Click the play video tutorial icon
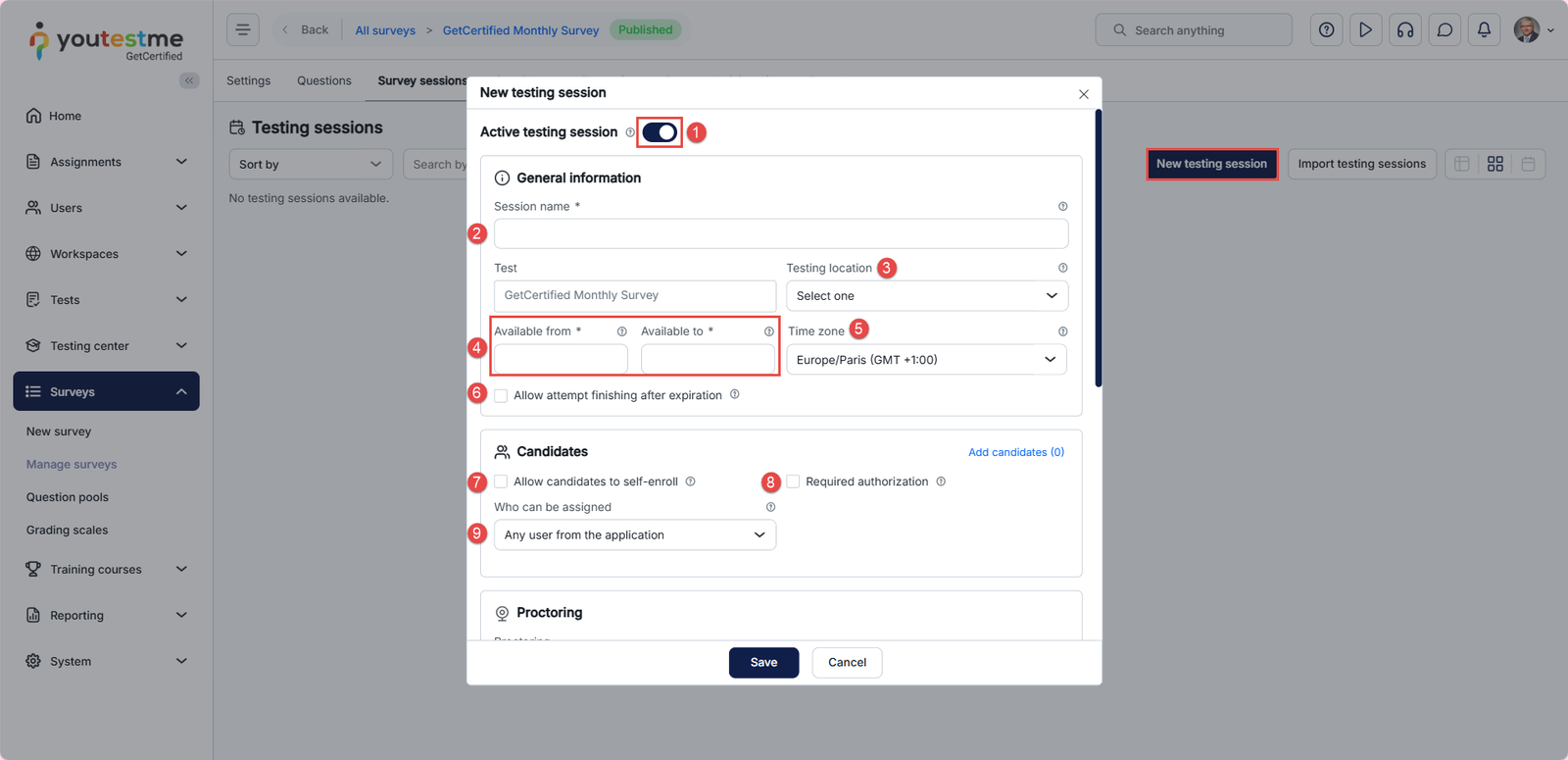Screen dimensions: 1568x760 (x=1365, y=30)
